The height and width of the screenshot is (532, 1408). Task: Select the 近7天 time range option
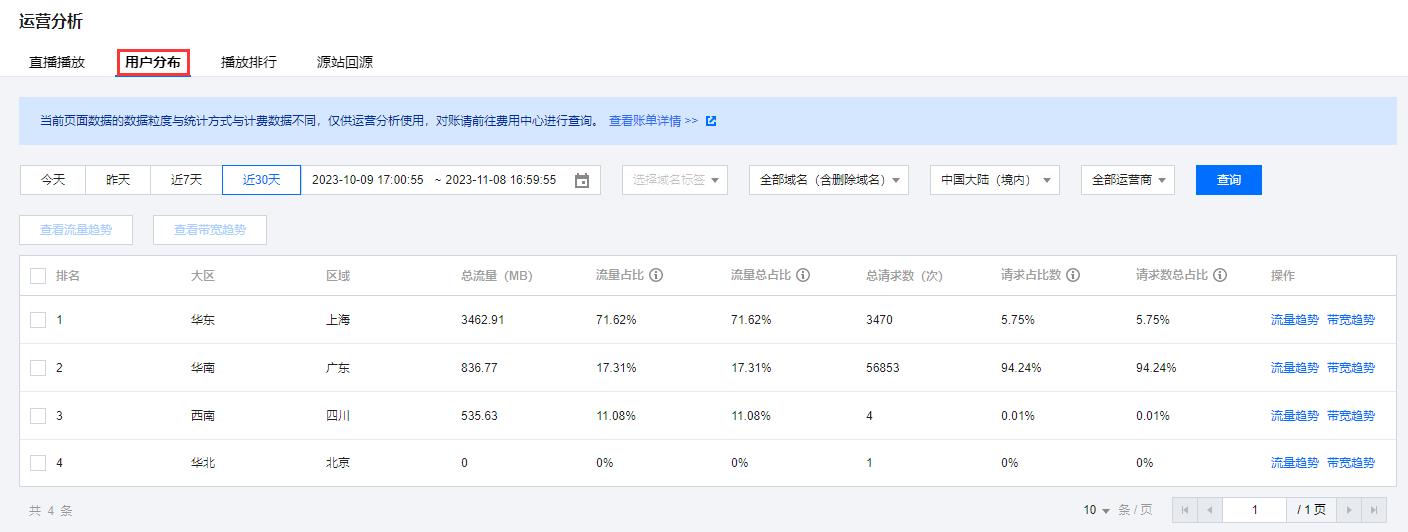186,180
